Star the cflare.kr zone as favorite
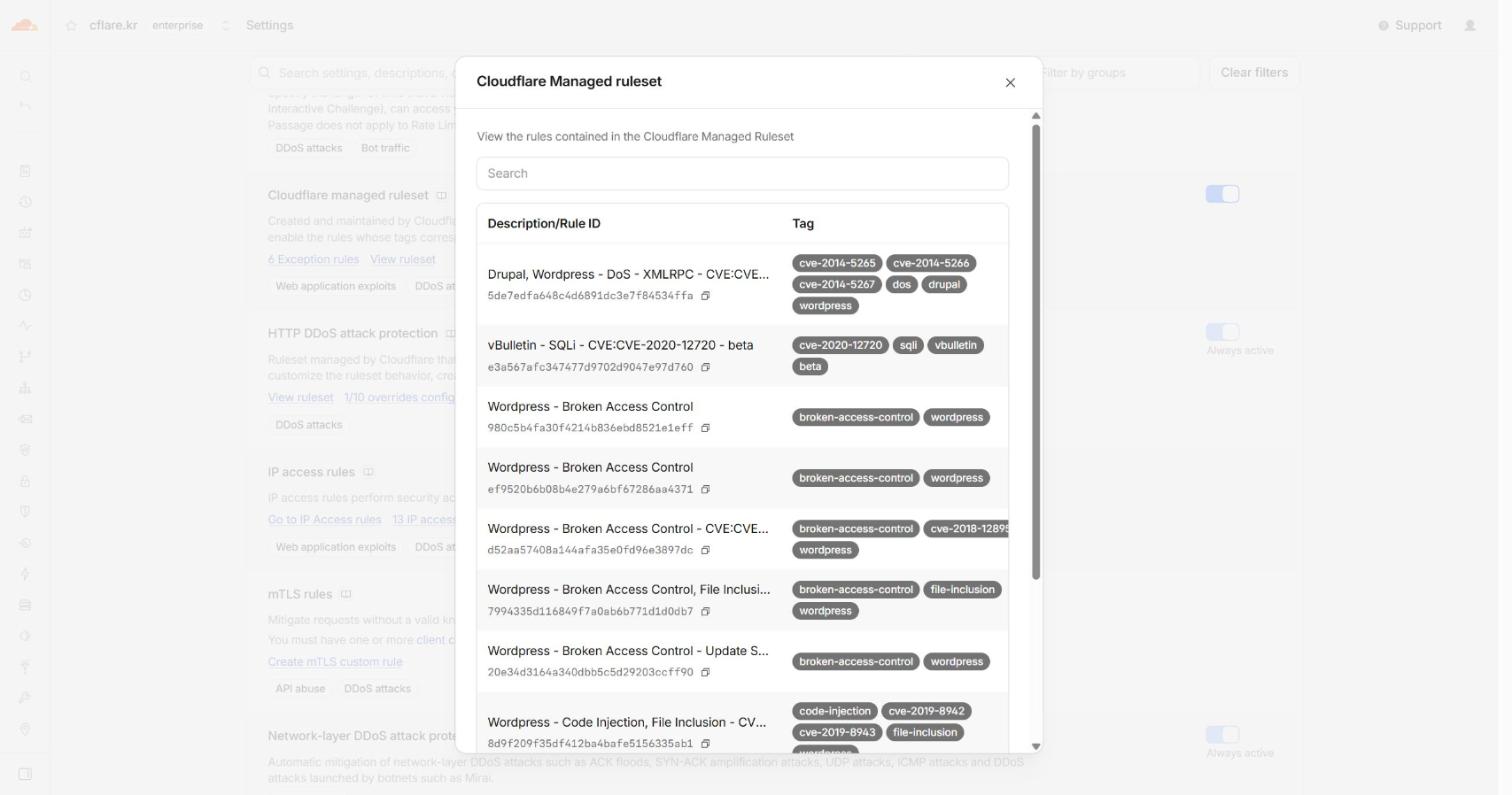Viewport: 1512px width, 795px height. 71,26
